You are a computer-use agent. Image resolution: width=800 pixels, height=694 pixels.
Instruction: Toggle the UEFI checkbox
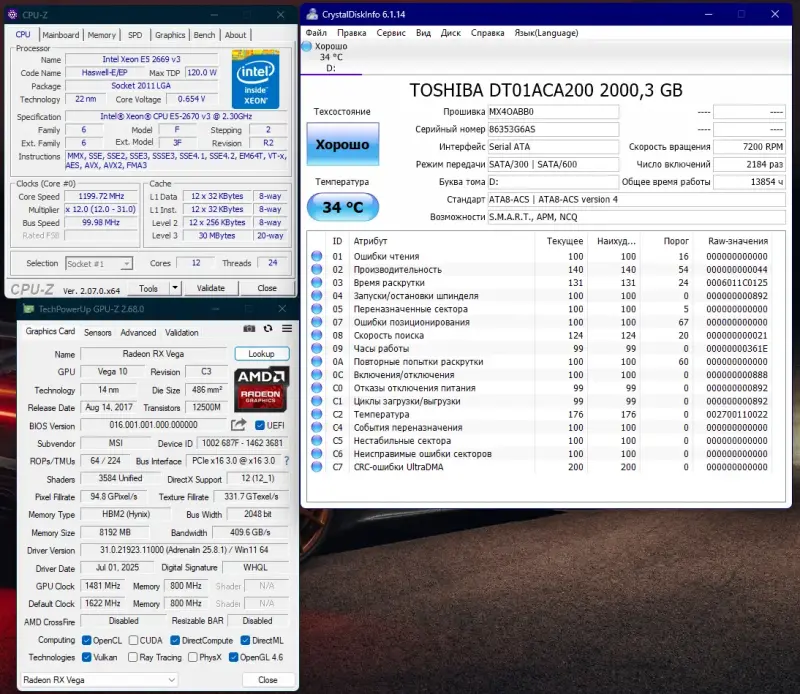click(260, 425)
